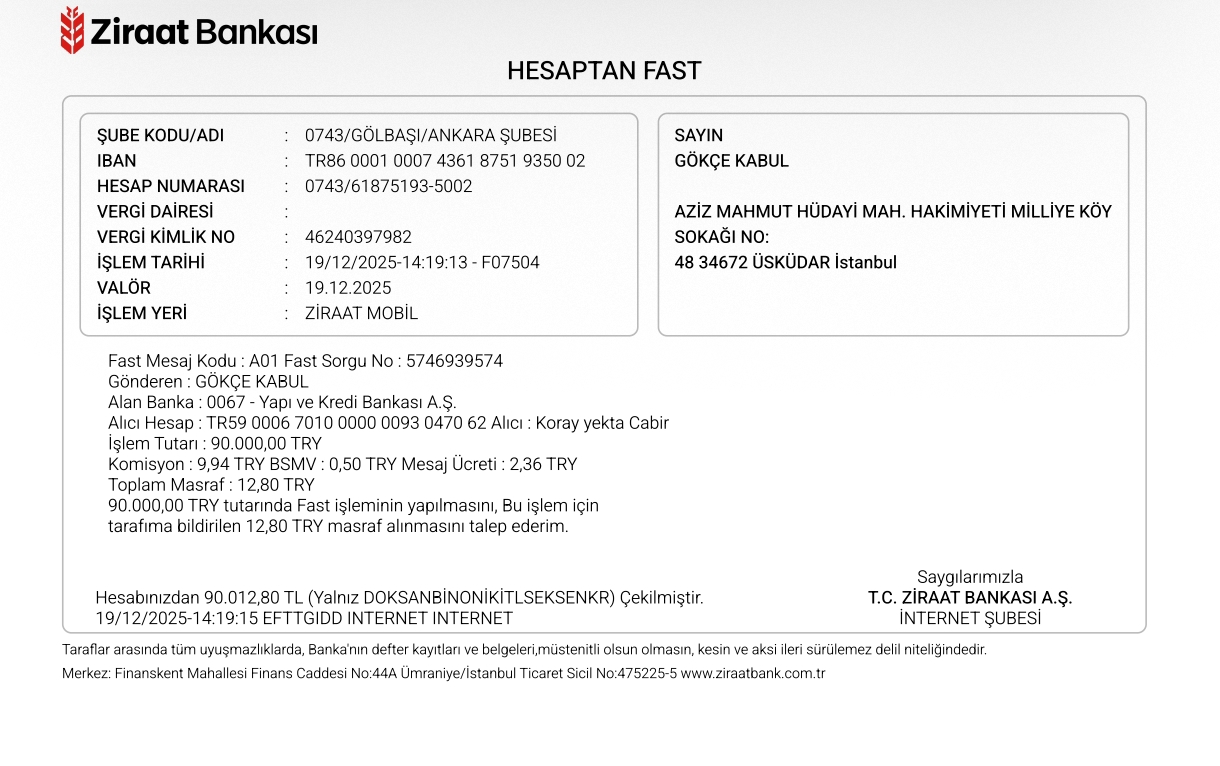Click the SOKAĞI NO: address line
1220x766 pixels.
(722, 238)
